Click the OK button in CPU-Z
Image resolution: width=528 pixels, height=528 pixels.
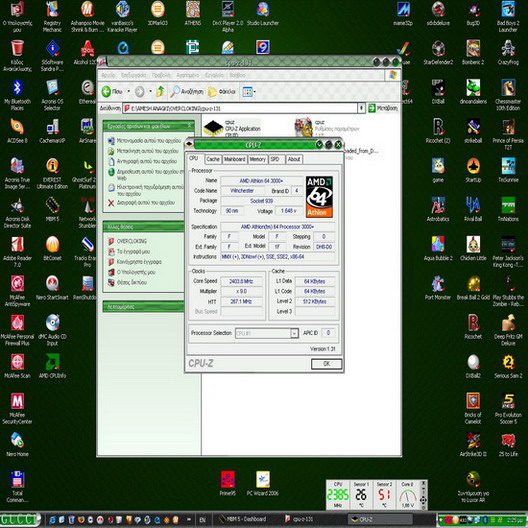(x=326, y=364)
